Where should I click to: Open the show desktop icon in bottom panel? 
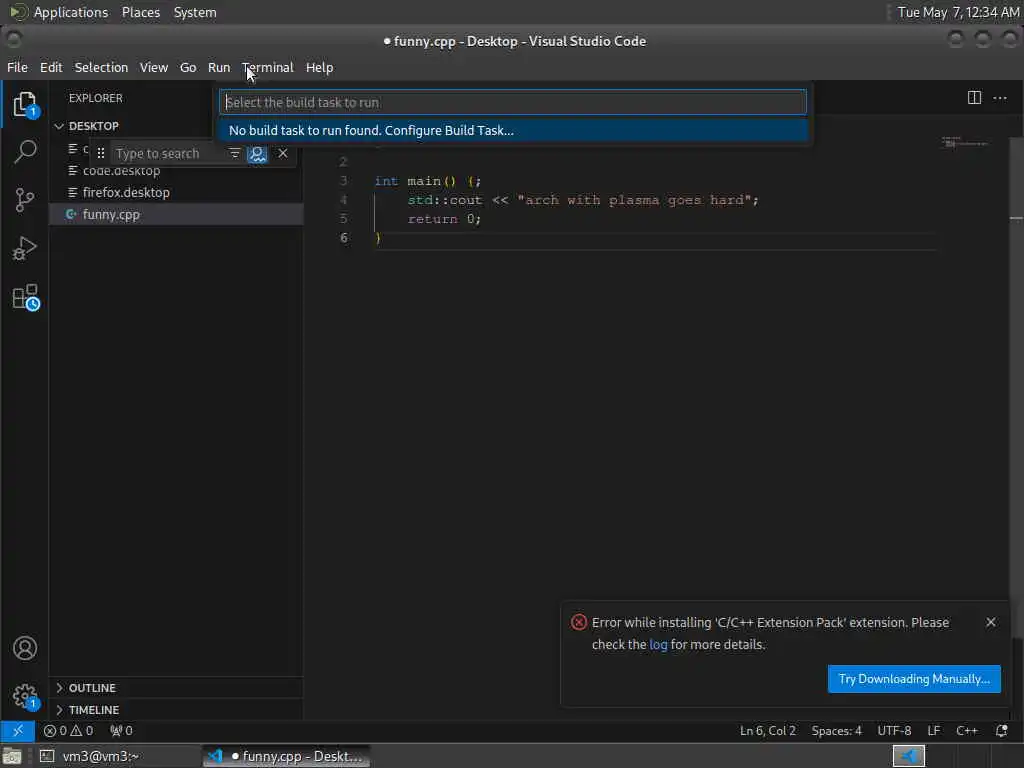click(12, 756)
